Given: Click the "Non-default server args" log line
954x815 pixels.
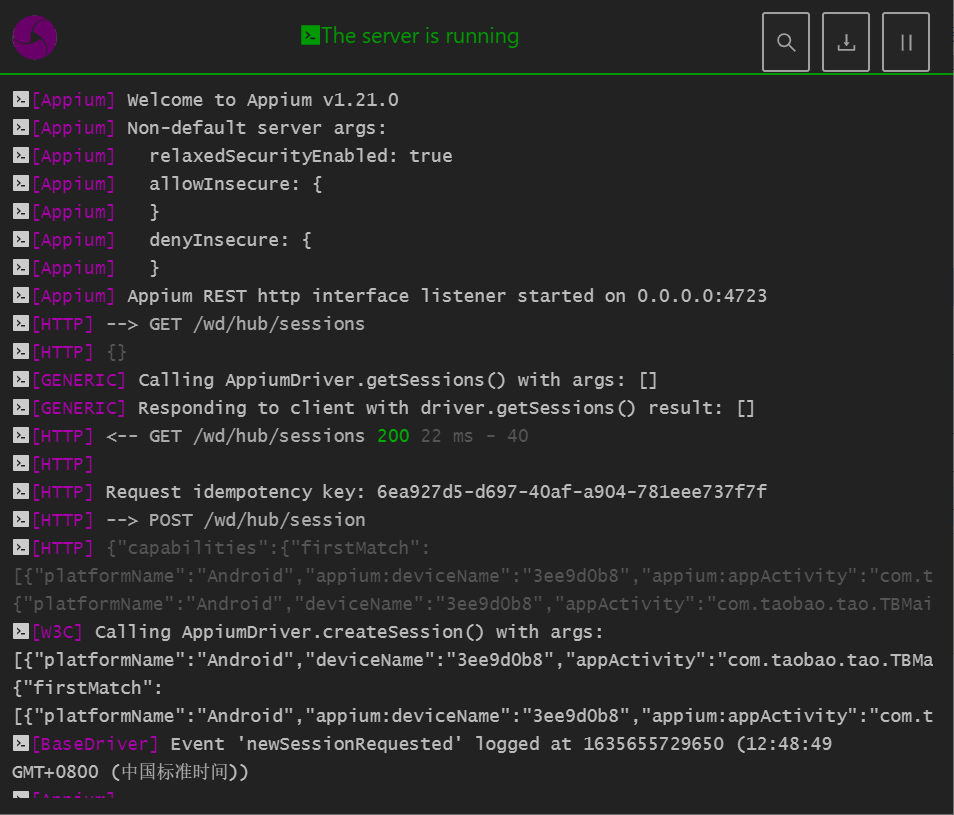Looking at the screenshot, I should 256,128.
